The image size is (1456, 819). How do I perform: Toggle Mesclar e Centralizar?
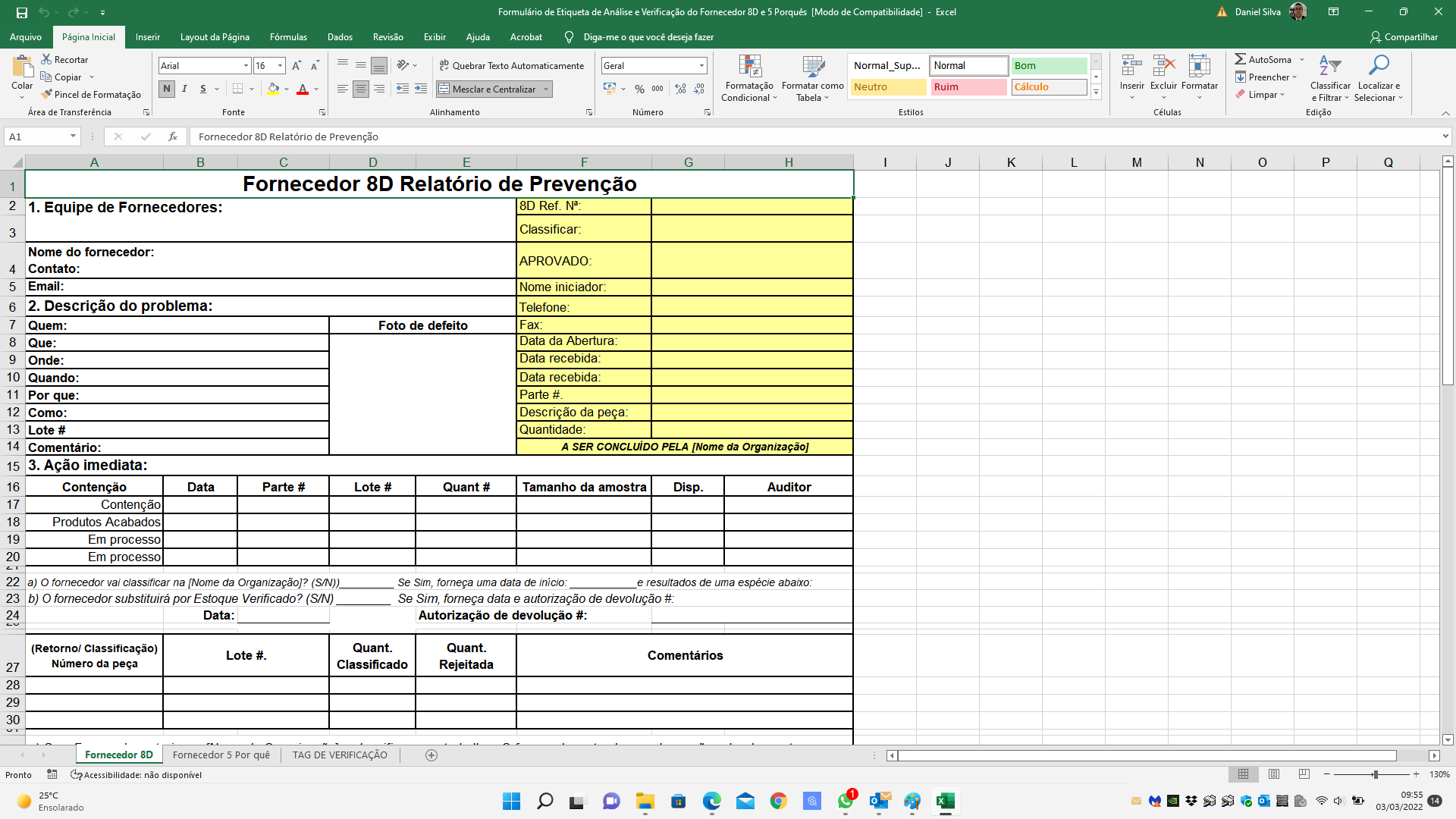[x=488, y=89]
